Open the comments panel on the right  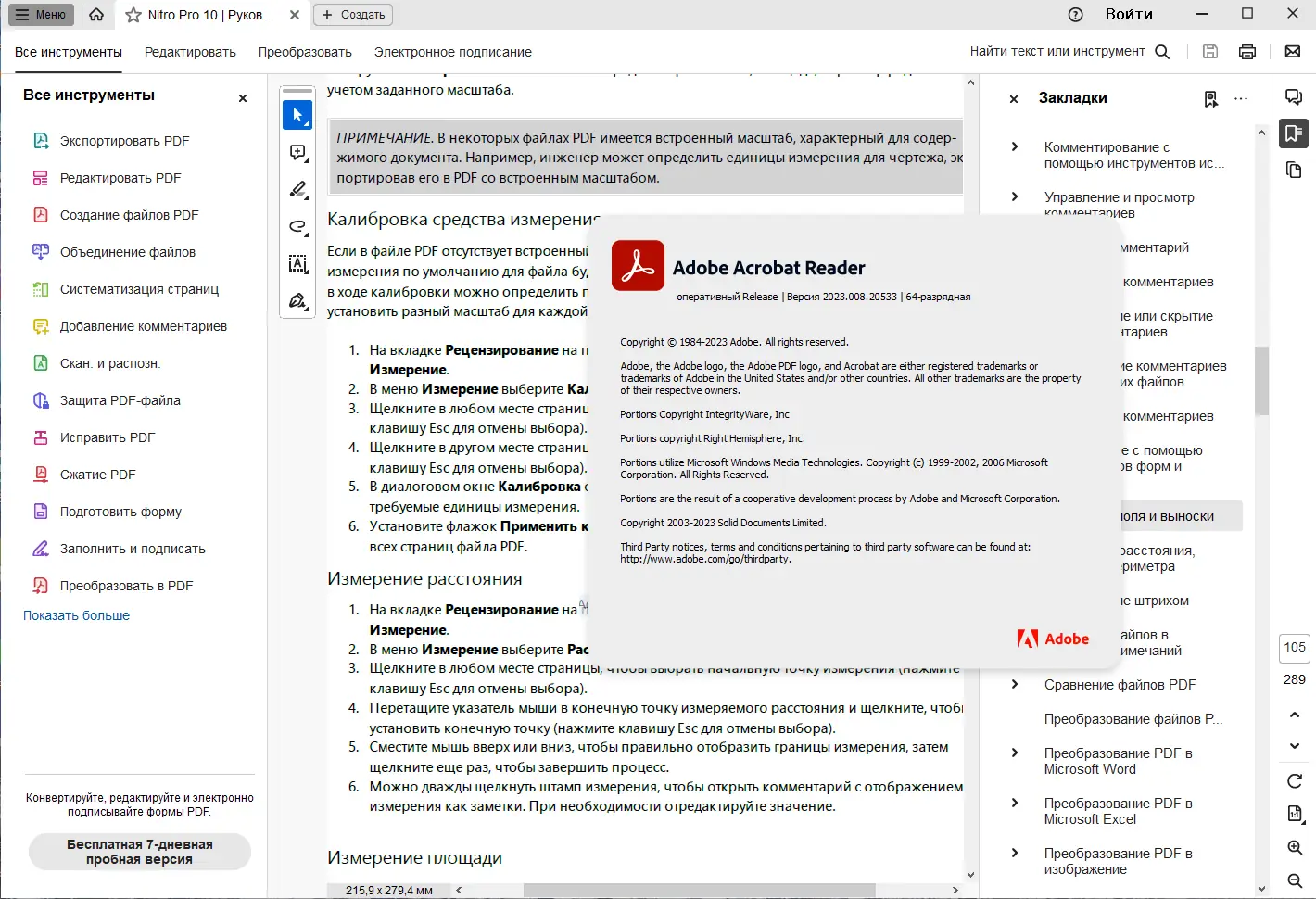pyautogui.click(x=1294, y=95)
